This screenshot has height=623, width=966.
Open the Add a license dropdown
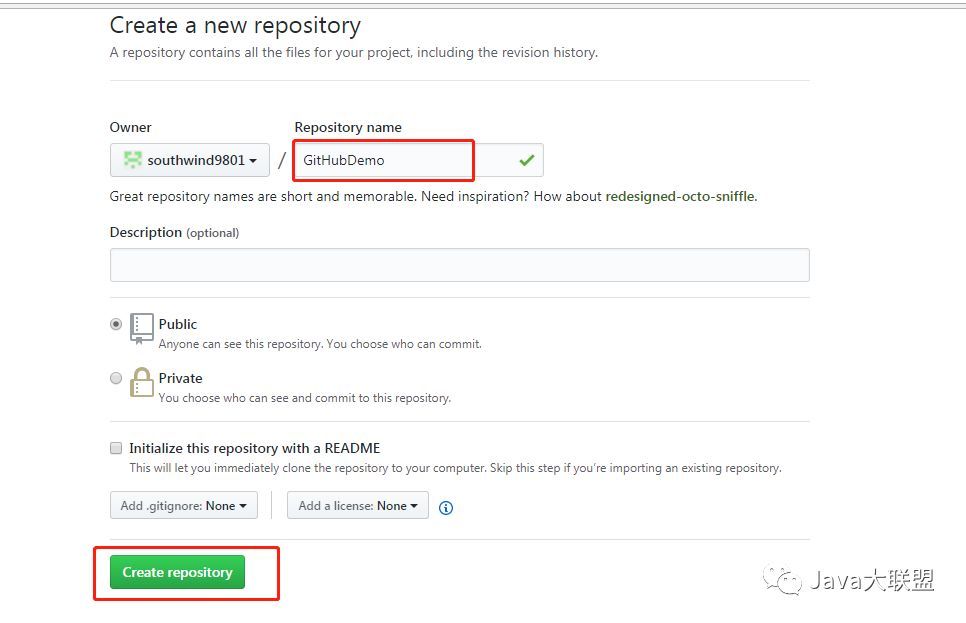click(x=358, y=505)
